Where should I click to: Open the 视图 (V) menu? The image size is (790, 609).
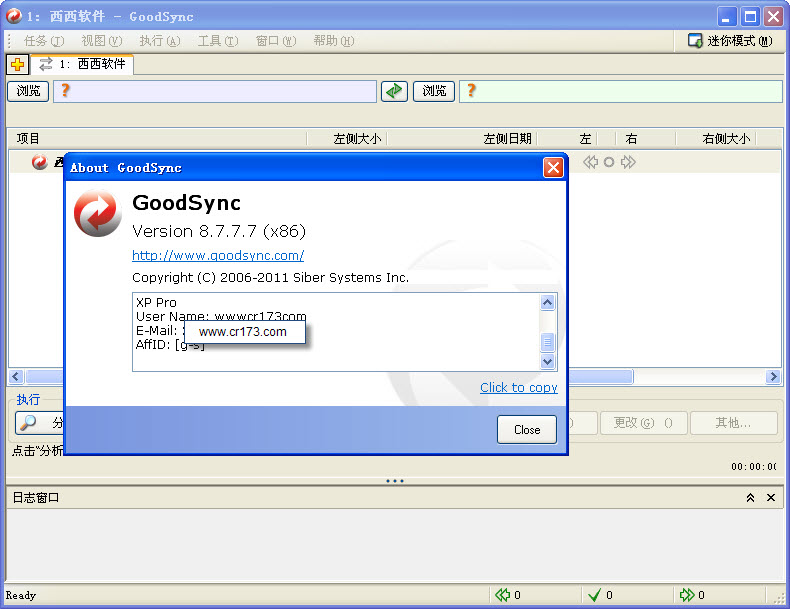click(102, 41)
